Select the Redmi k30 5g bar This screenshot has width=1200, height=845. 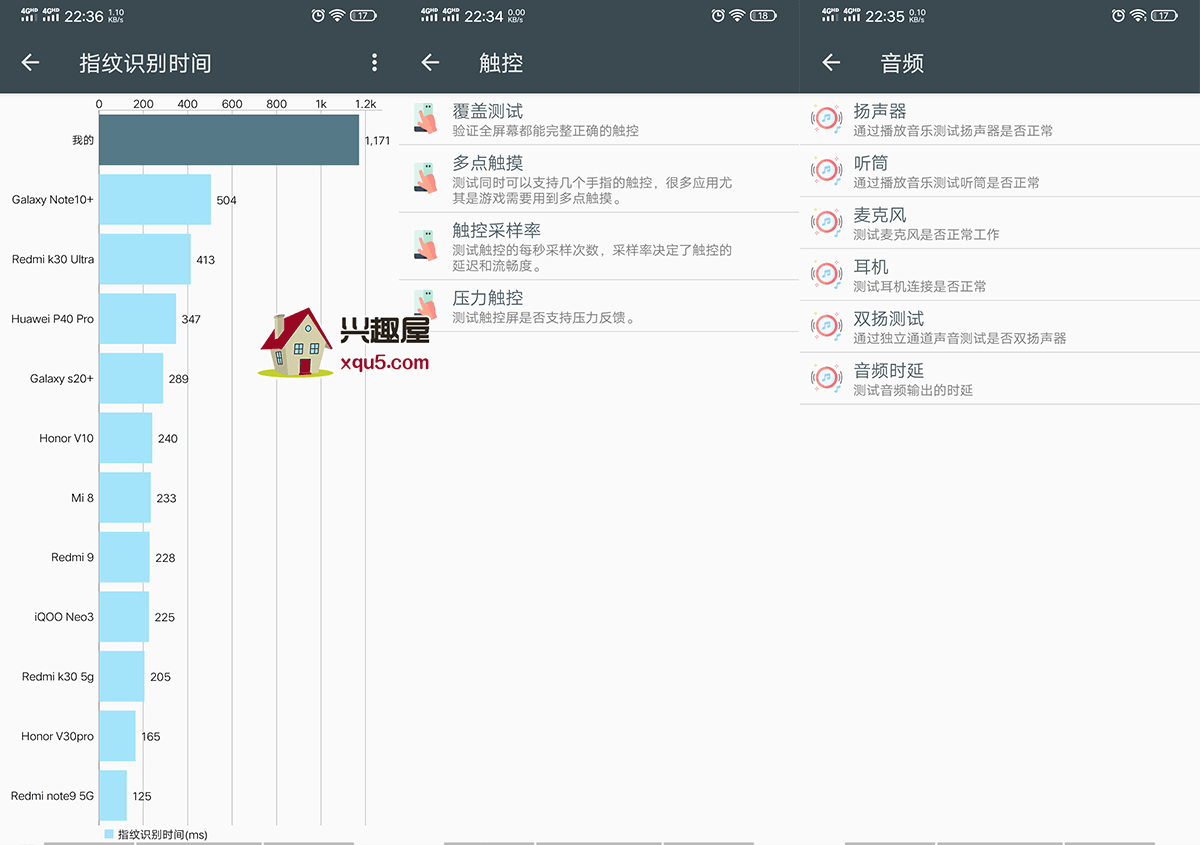[x=122, y=676]
